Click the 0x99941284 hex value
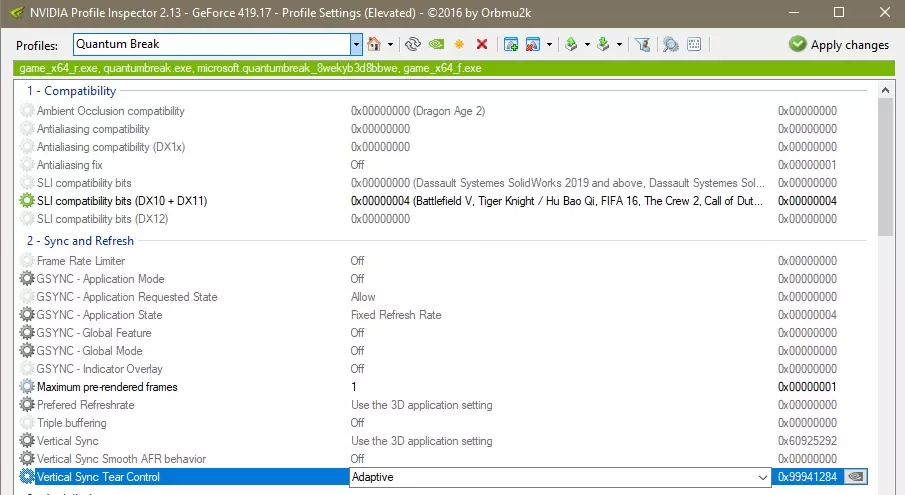Image resolution: width=905 pixels, height=495 pixels. (x=807, y=477)
